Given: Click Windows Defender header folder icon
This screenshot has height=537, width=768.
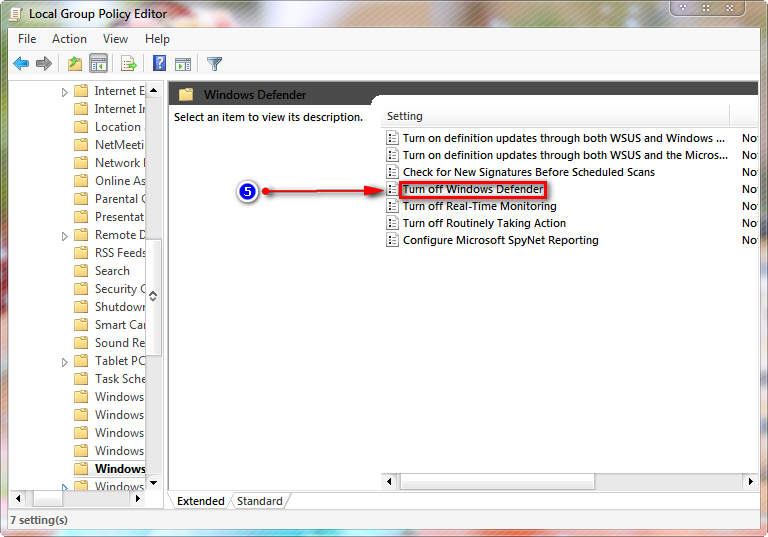Looking at the screenshot, I should 186,95.
